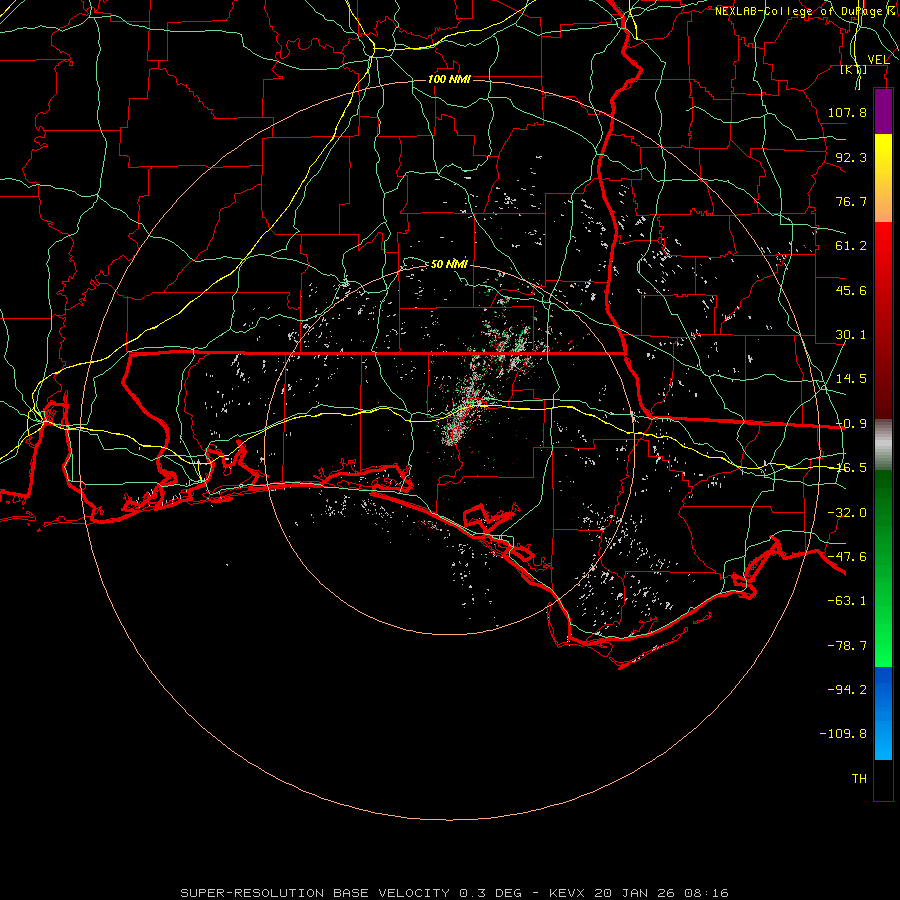This screenshot has height=900, width=900.
Task: Click the 107.8 velocity scale value
Action: (847, 112)
